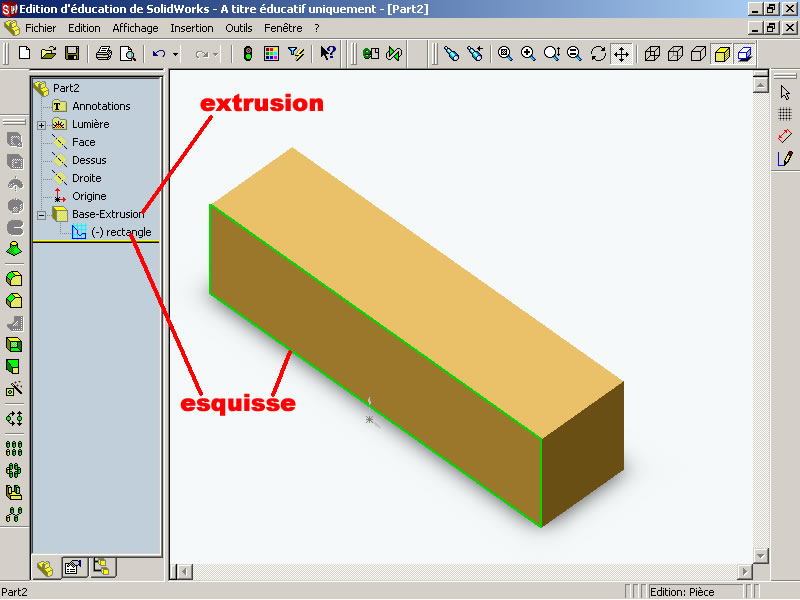Select the Mirror All tool
The image size is (800, 600).
[x=14, y=514]
